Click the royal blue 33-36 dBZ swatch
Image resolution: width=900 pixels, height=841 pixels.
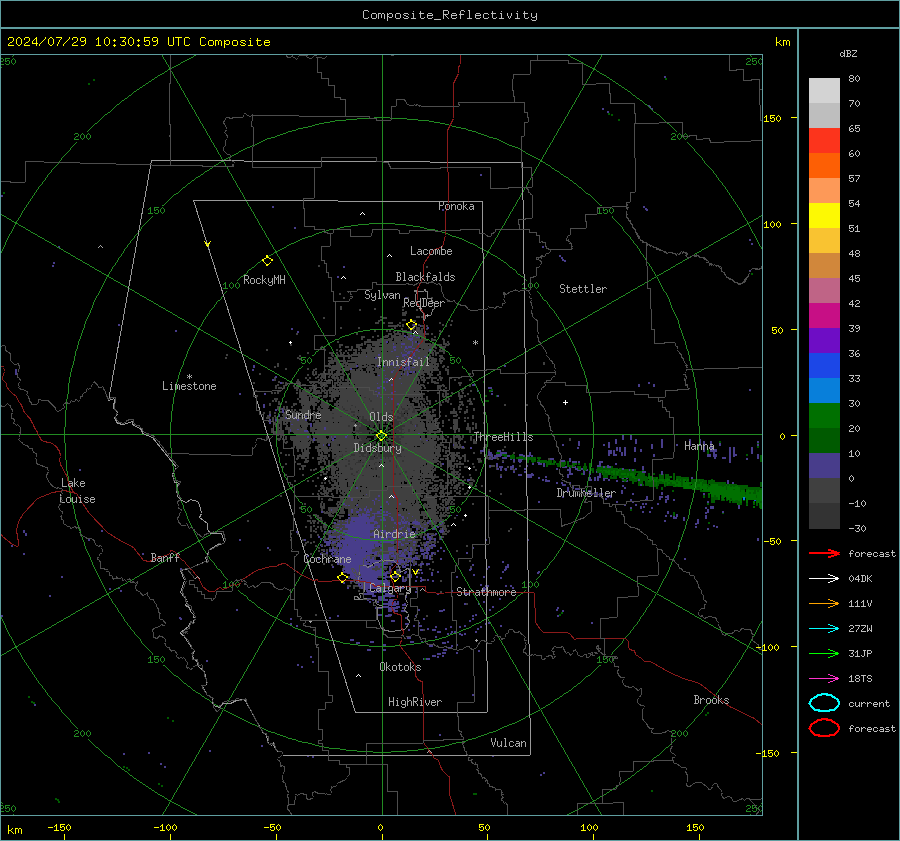[x=824, y=366]
